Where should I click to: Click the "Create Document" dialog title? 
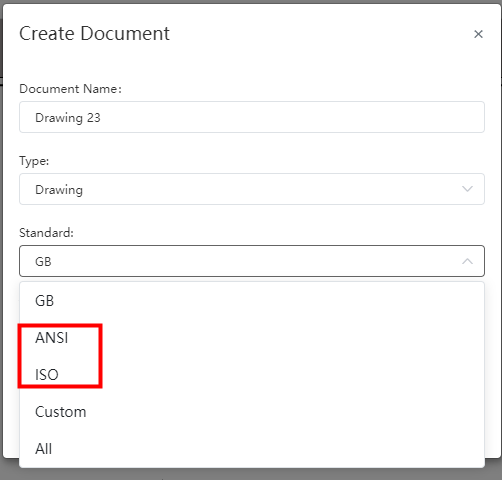[x=94, y=34]
